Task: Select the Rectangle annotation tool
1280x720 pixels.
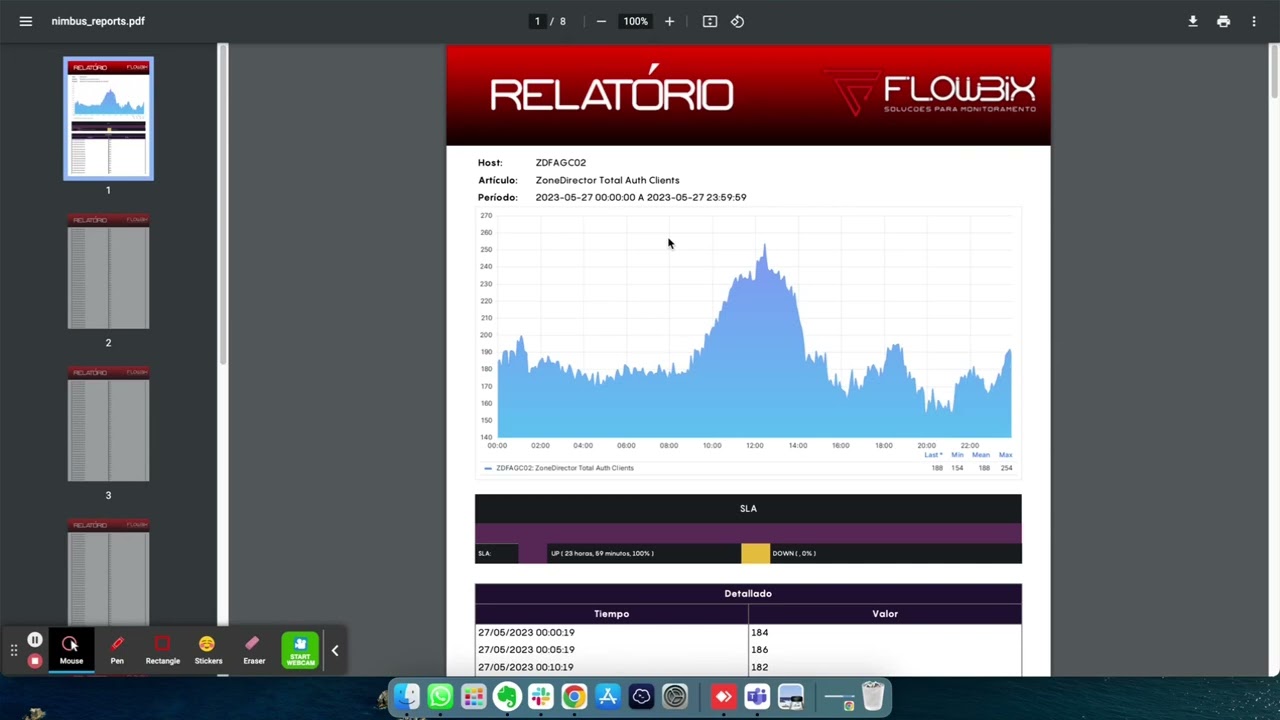Action: click(163, 650)
